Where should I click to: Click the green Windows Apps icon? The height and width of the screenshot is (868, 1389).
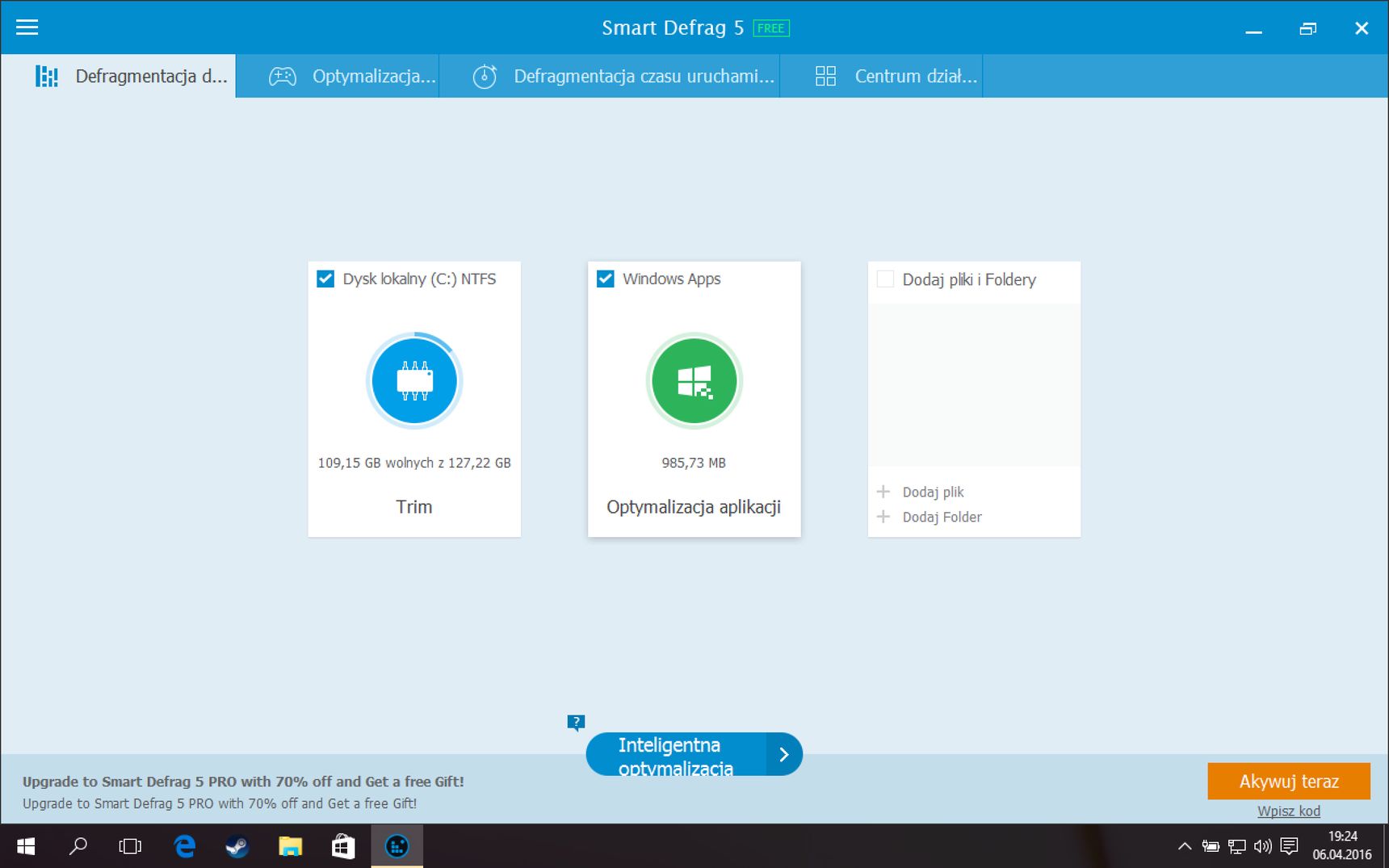pos(694,380)
